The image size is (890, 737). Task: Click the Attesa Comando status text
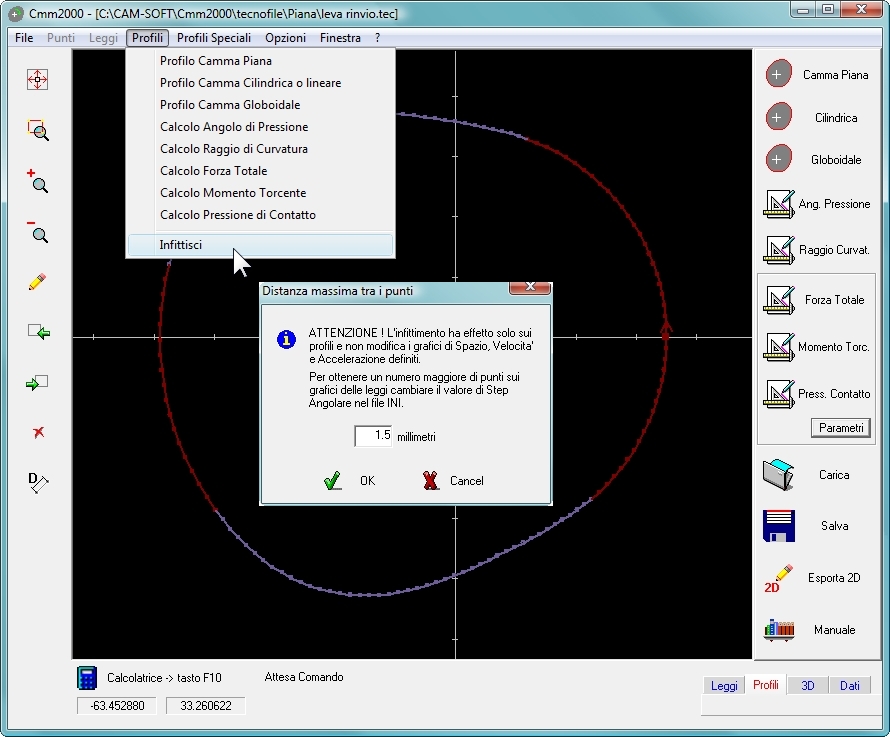[304, 677]
